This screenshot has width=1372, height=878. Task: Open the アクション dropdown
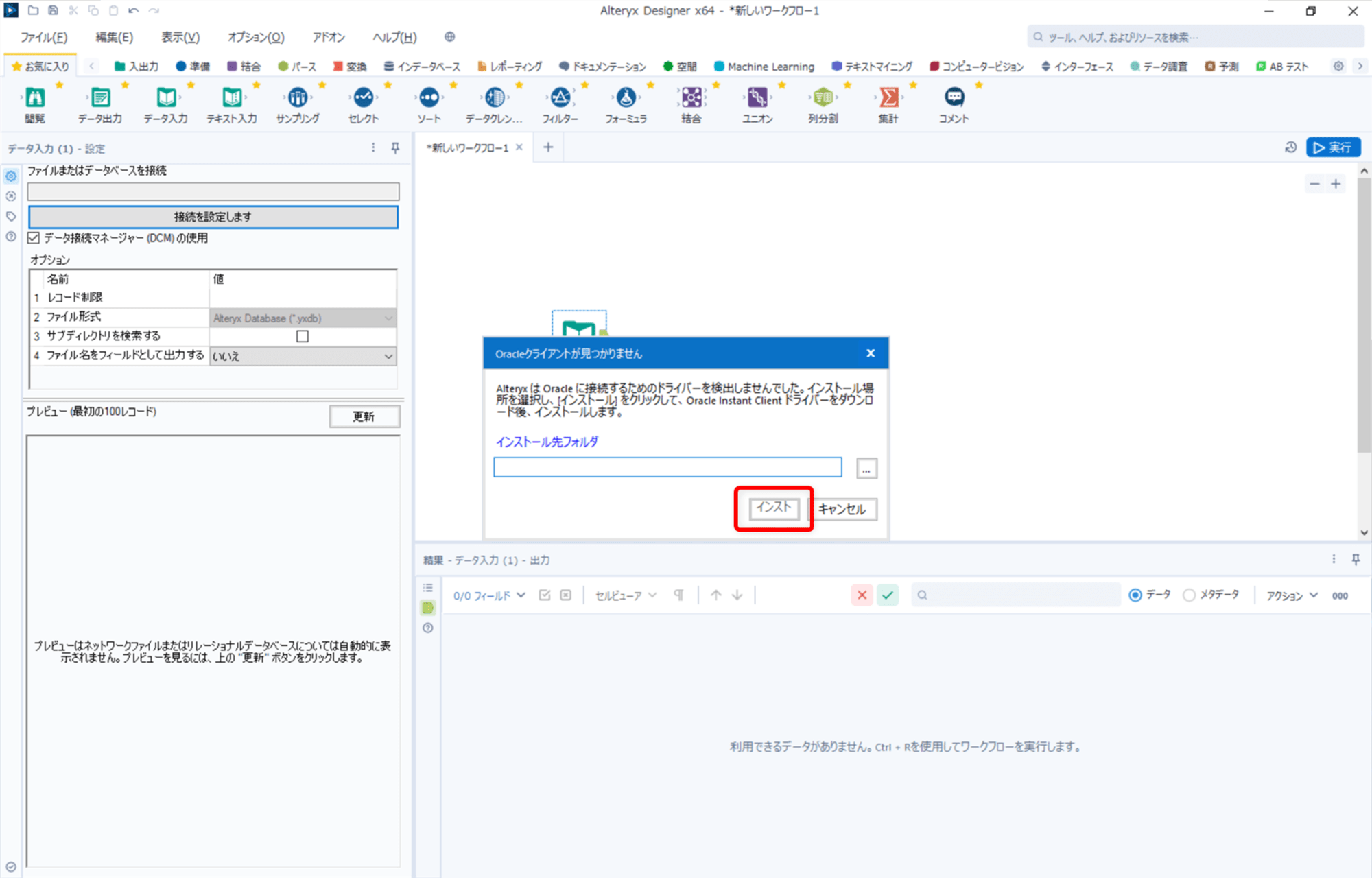(1292, 595)
